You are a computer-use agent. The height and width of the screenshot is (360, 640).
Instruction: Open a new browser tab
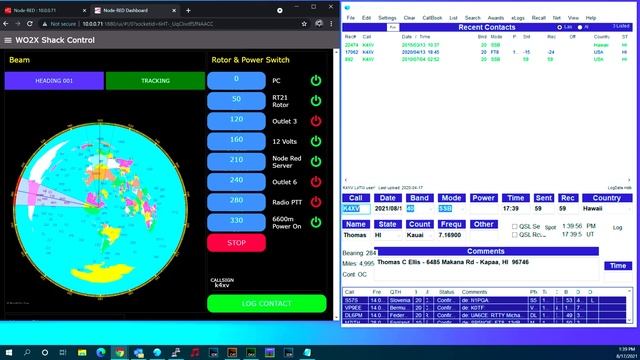188,10
